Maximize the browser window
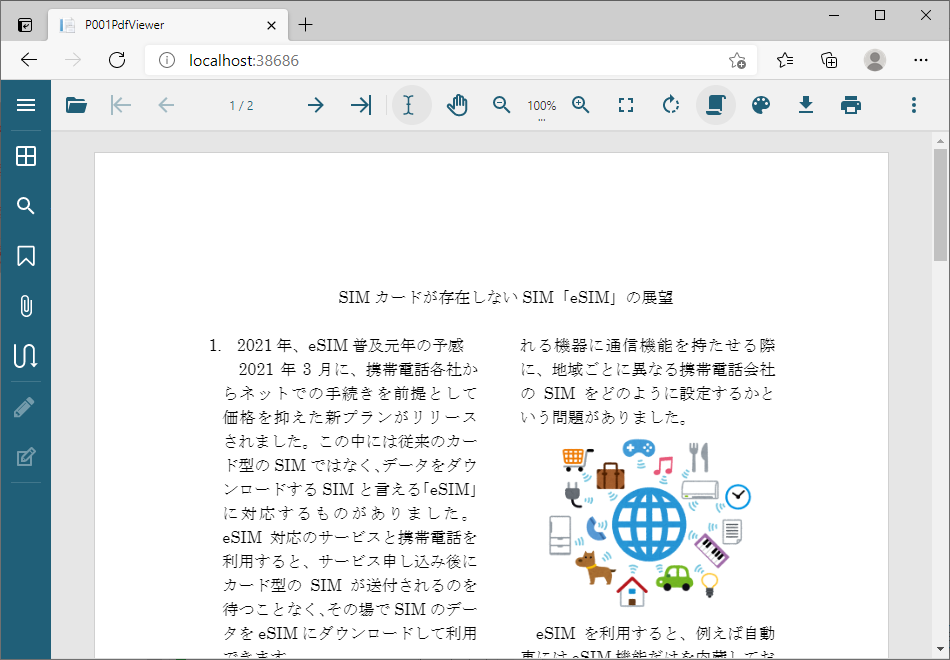The image size is (950, 660). (x=880, y=15)
